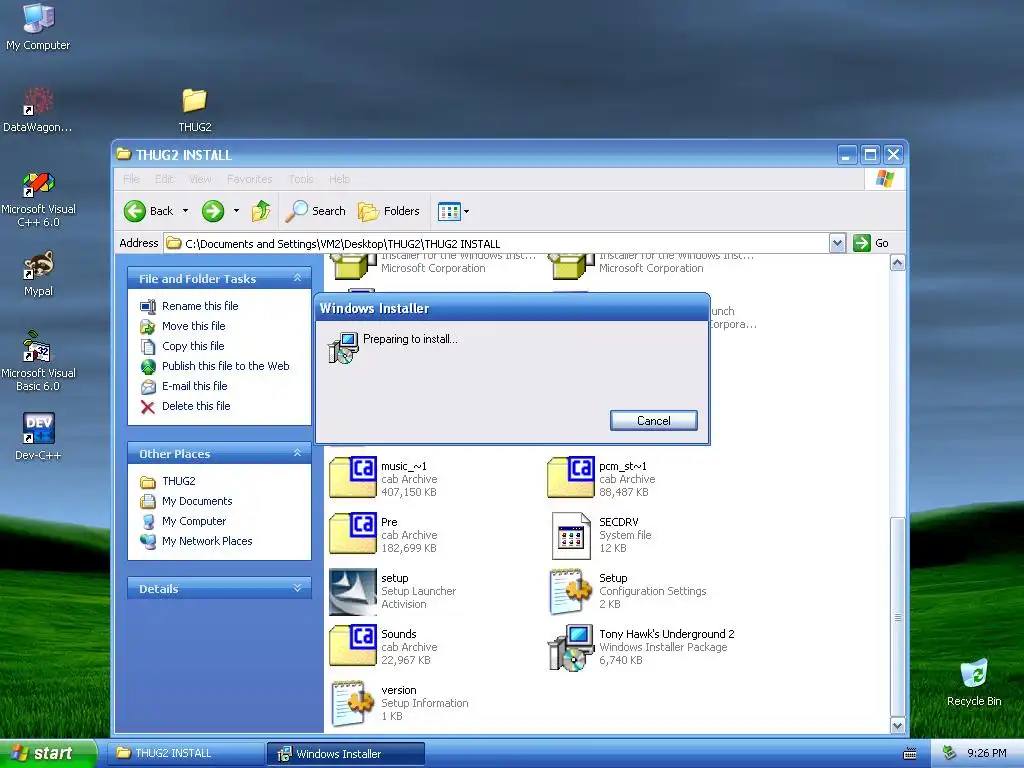Open the Favorites menu
1024x768 pixels.
coord(249,179)
